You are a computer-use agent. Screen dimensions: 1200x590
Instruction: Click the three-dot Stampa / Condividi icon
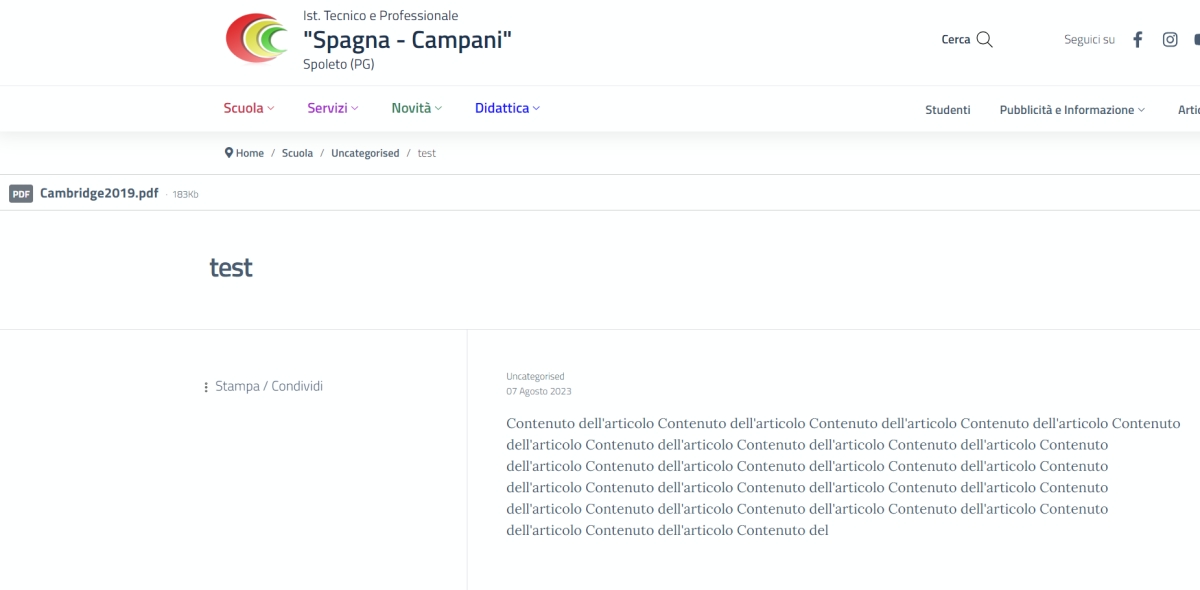(206, 387)
